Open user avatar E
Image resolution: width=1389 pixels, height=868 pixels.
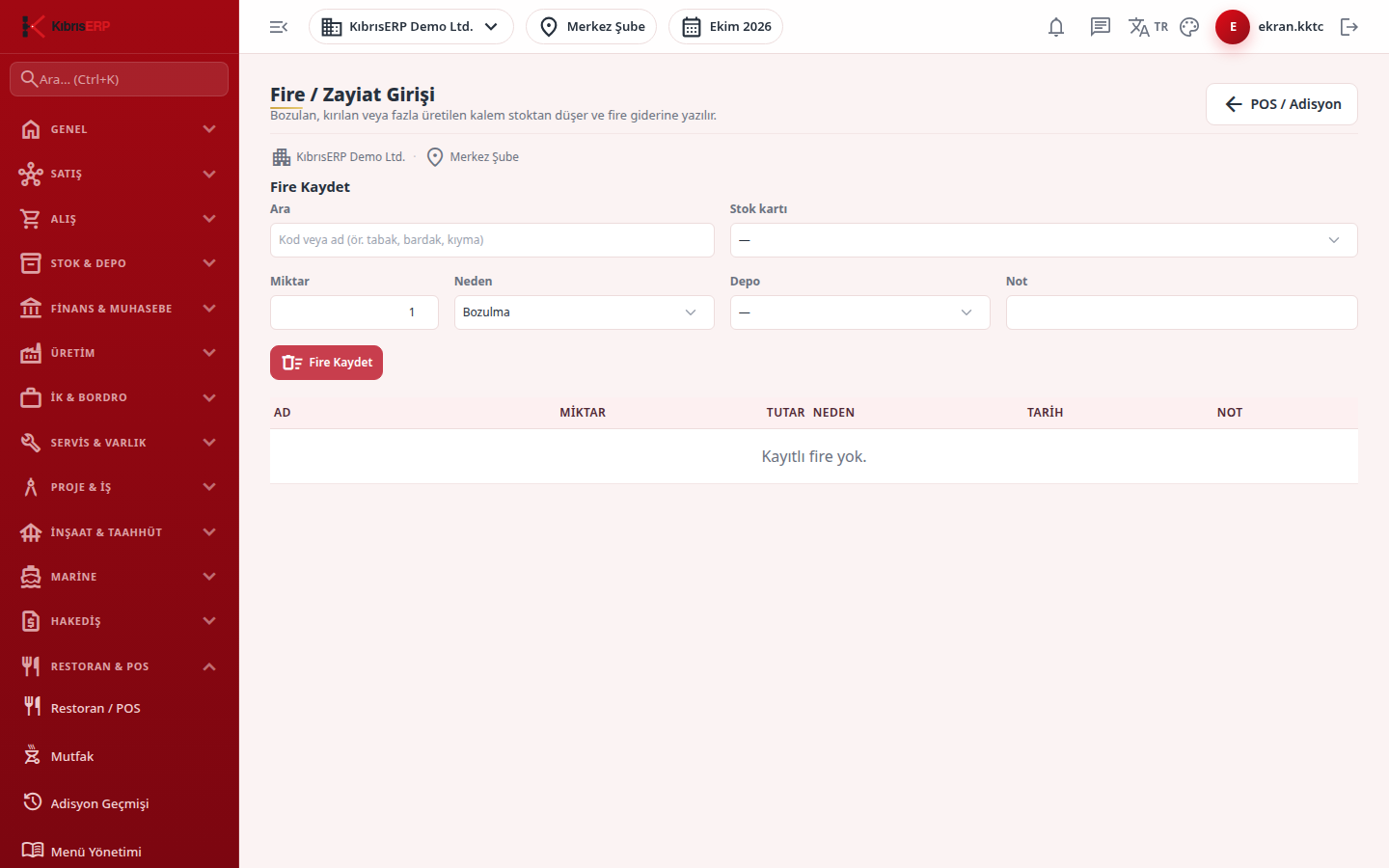click(x=1233, y=27)
